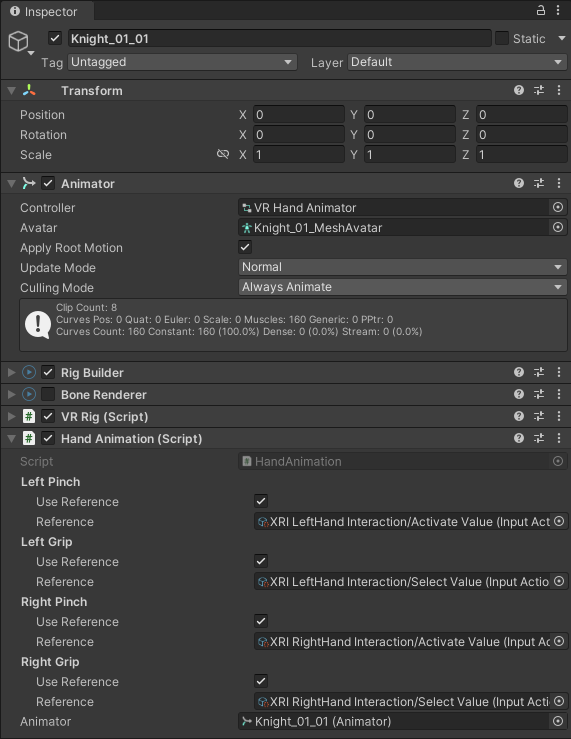
Task: Click VR Hand Animator controller field
Action: pos(395,207)
